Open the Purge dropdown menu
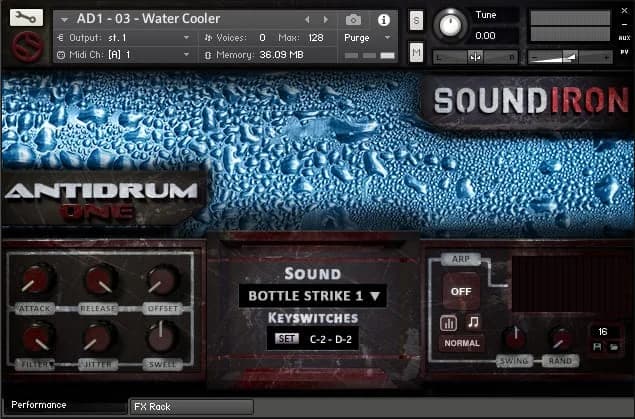 (367, 38)
